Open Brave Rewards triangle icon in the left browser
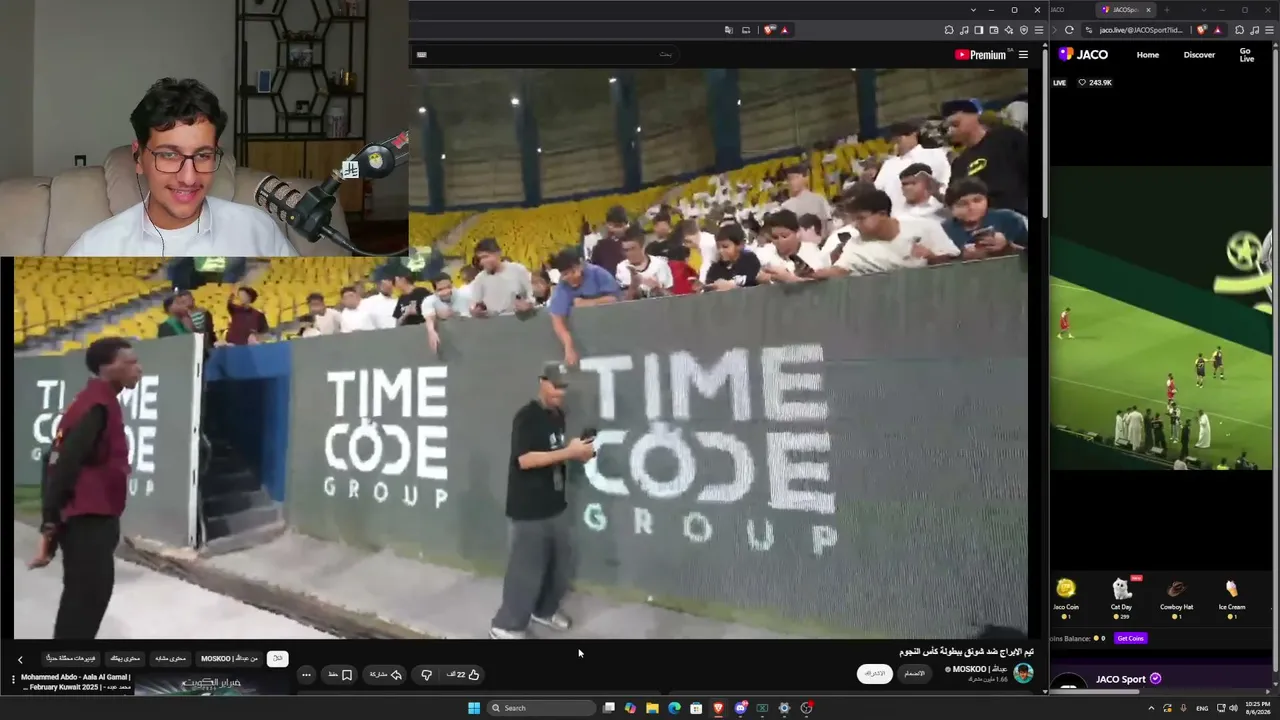 click(x=784, y=30)
